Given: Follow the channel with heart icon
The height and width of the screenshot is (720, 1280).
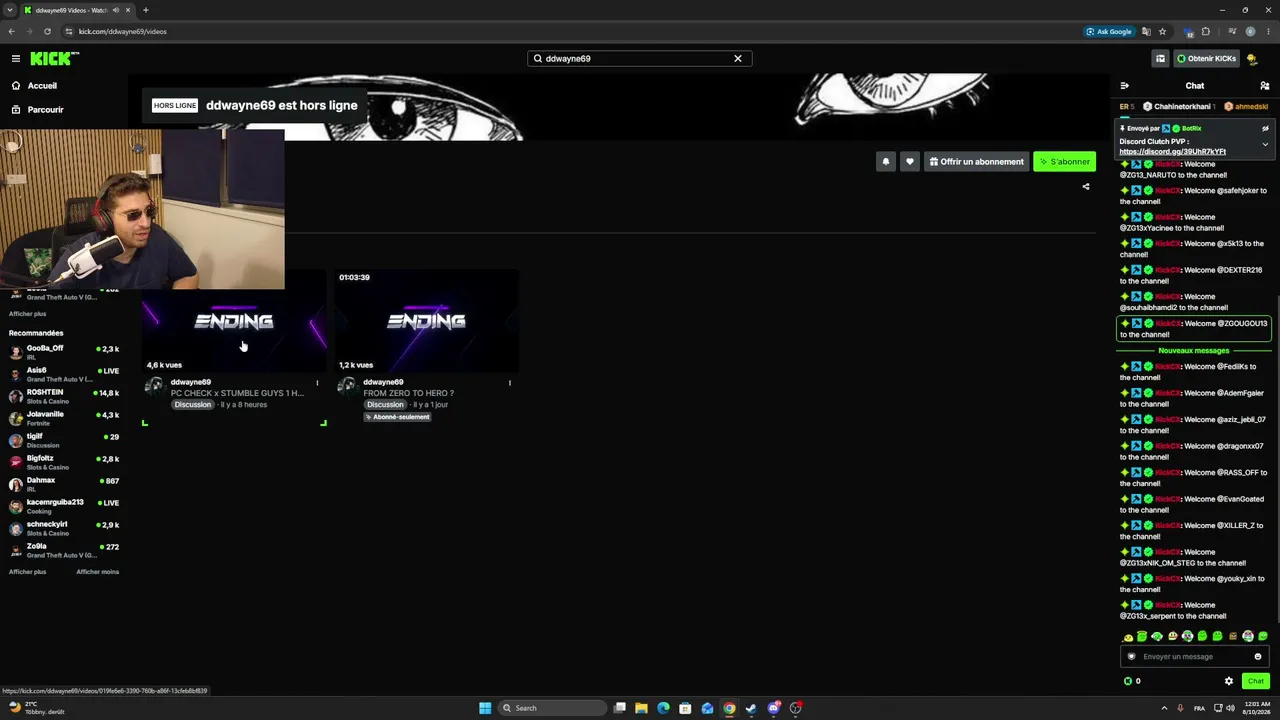Looking at the screenshot, I should [909, 161].
